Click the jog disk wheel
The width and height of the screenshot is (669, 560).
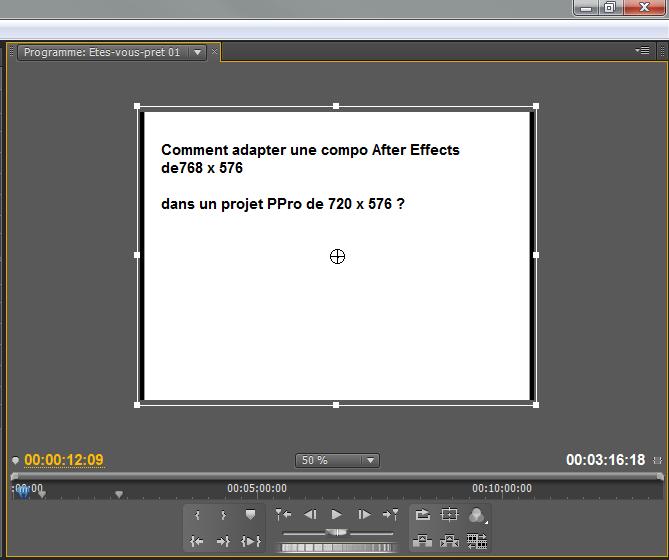pyautogui.click(x=337, y=547)
